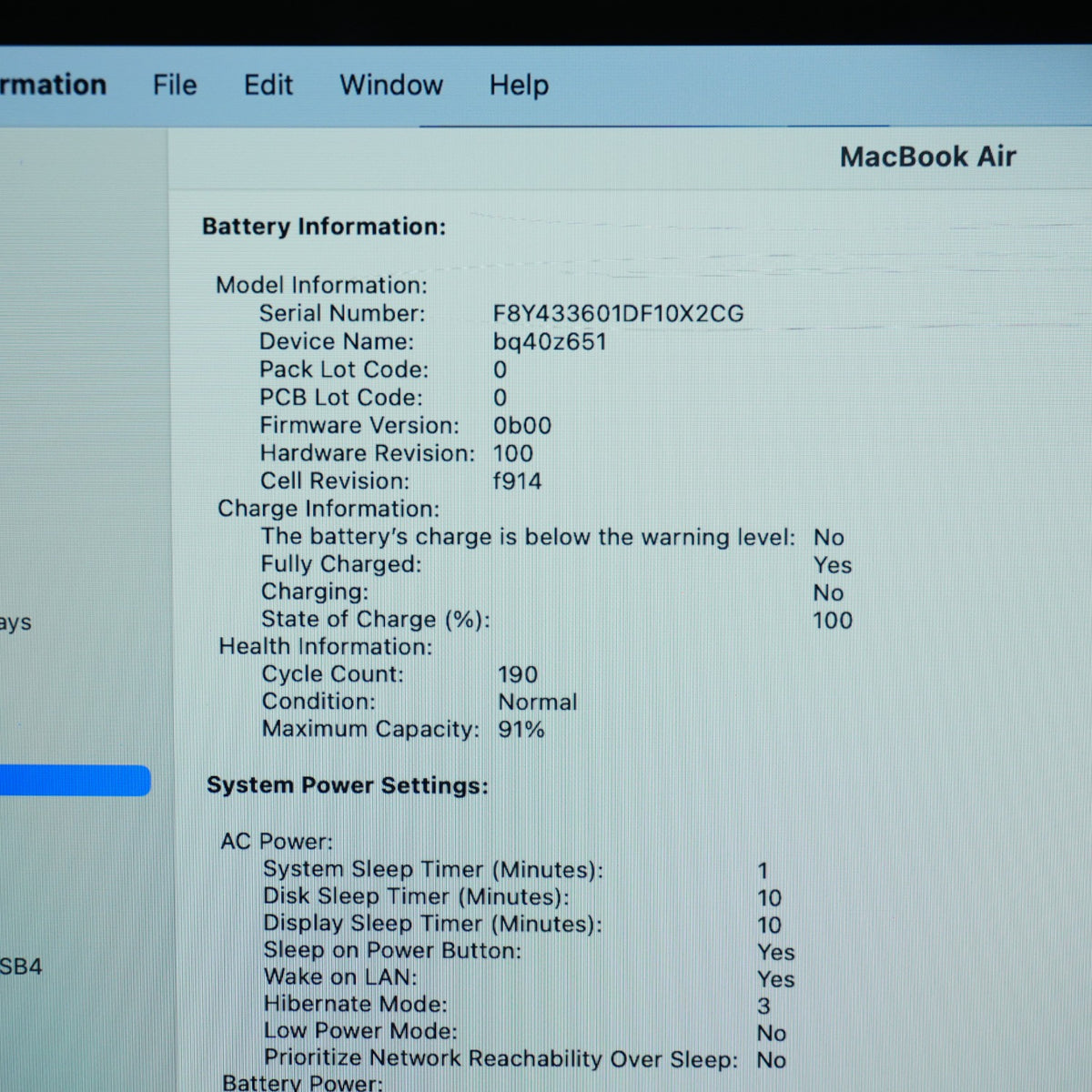Click the Model Information label
This screenshot has height=1092, width=1092.
coord(321,285)
